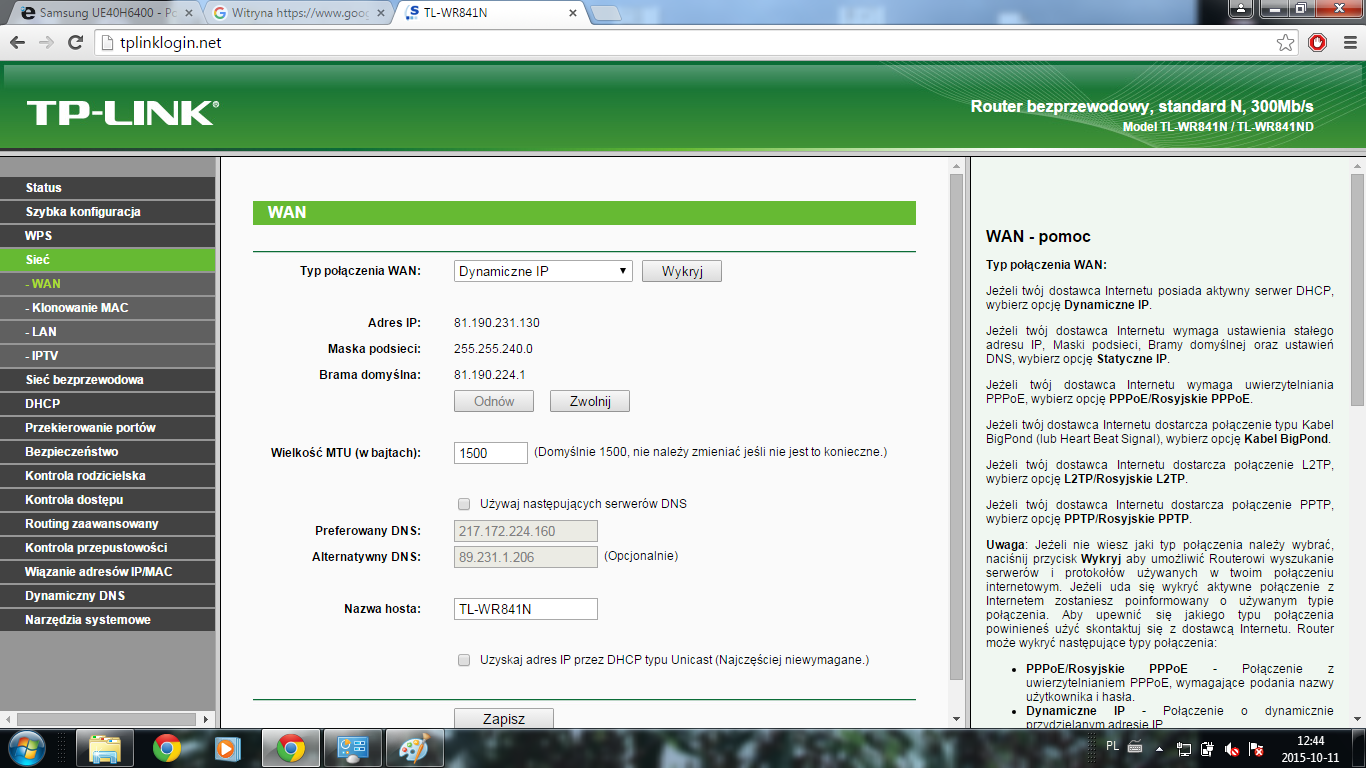The height and width of the screenshot is (768, 1366).
Task: Open Klonowanie MAC submenu
Action: click(108, 308)
